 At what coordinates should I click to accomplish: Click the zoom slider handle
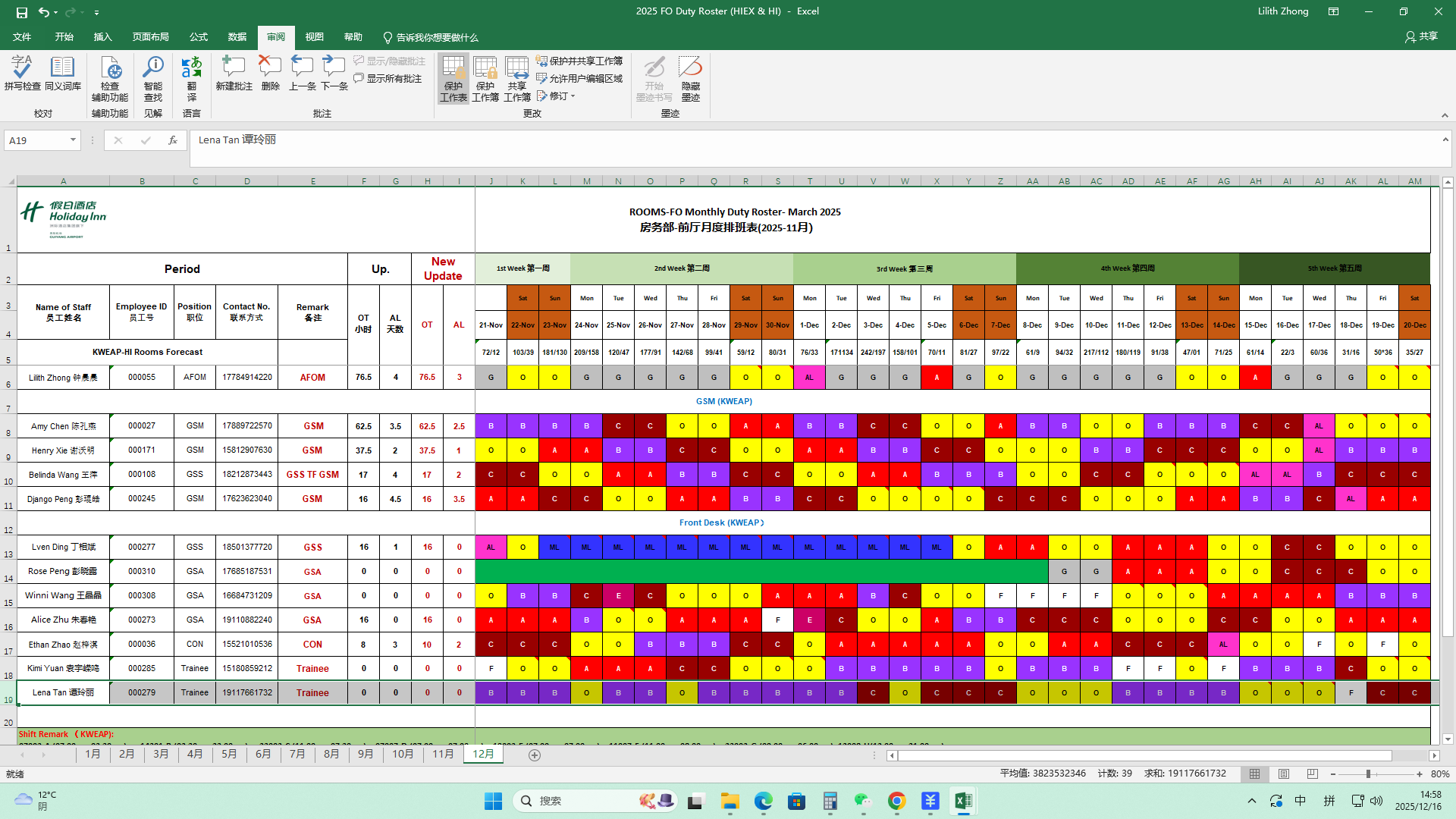[x=1368, y=774]
